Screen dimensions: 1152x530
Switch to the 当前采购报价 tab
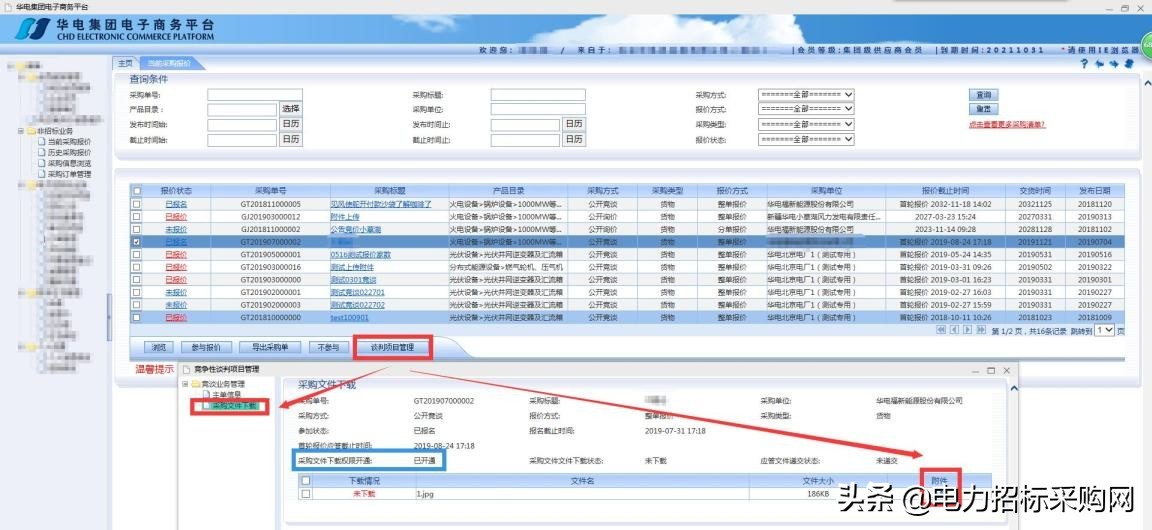[x=170, y=63]
